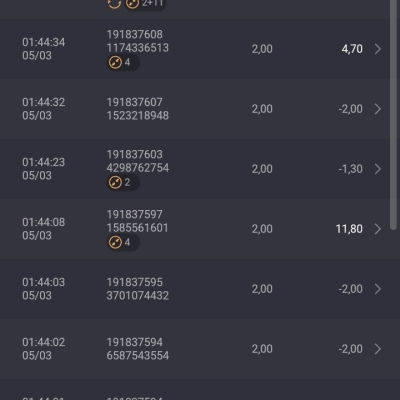Click the 2,00 bet in the 01:44:03 row

click(262, 289)
